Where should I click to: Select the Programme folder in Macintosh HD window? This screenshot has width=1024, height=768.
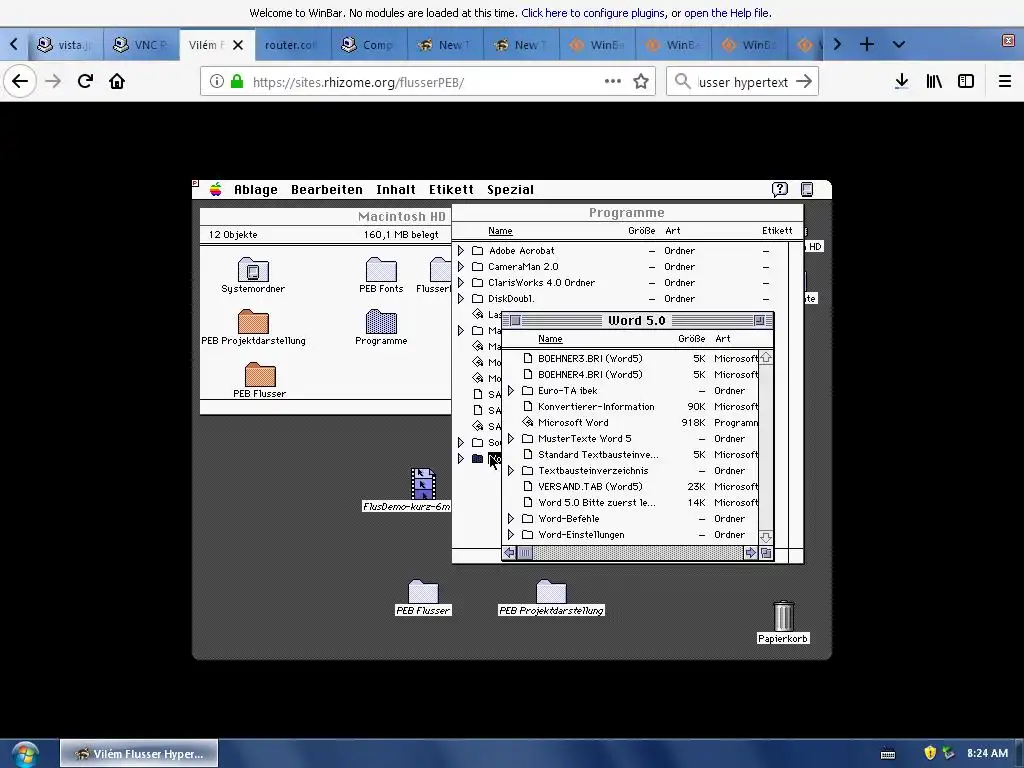(x=381, y=321)
